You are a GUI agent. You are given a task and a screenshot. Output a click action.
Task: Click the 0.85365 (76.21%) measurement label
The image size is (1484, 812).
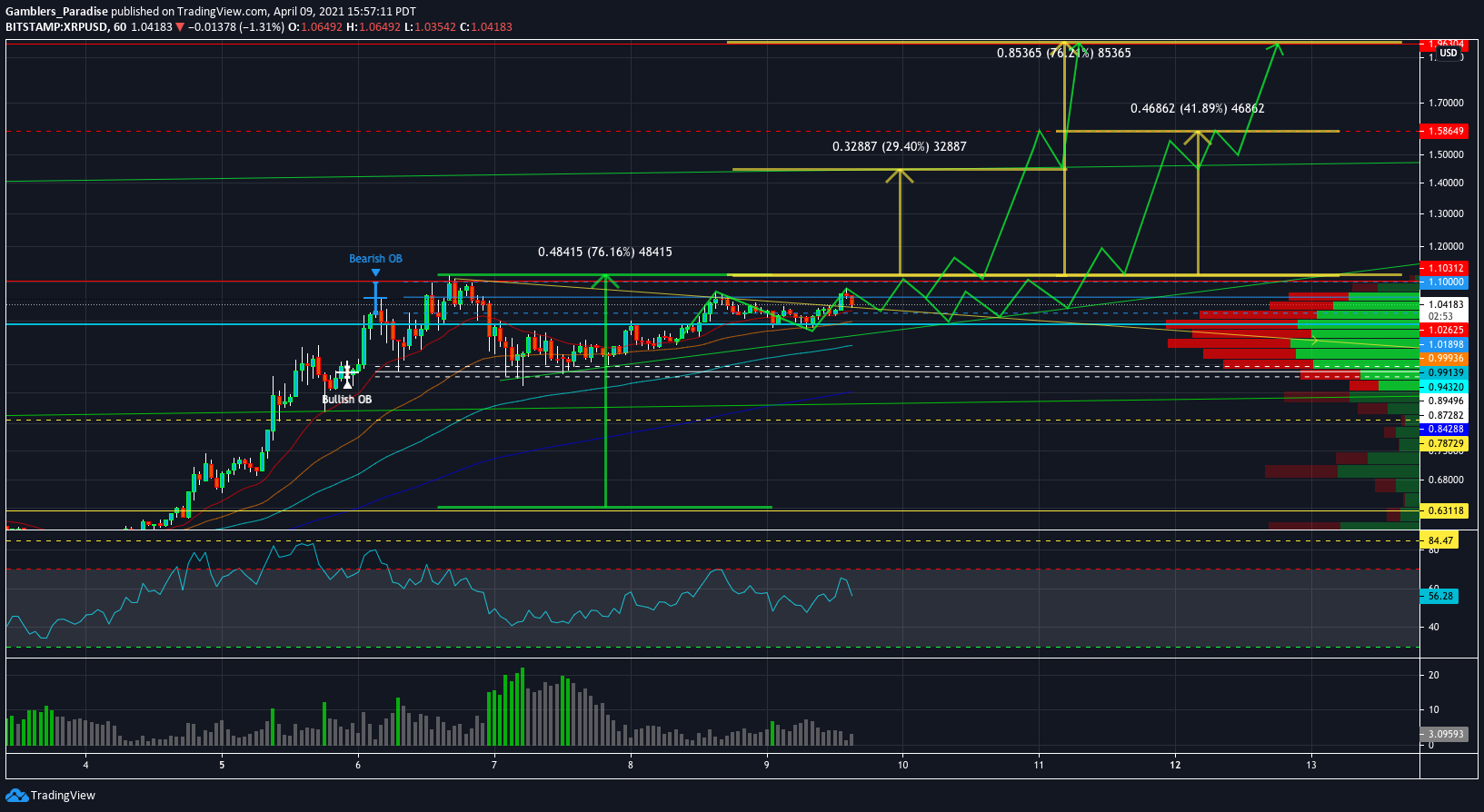click(x=1064, y=53)
